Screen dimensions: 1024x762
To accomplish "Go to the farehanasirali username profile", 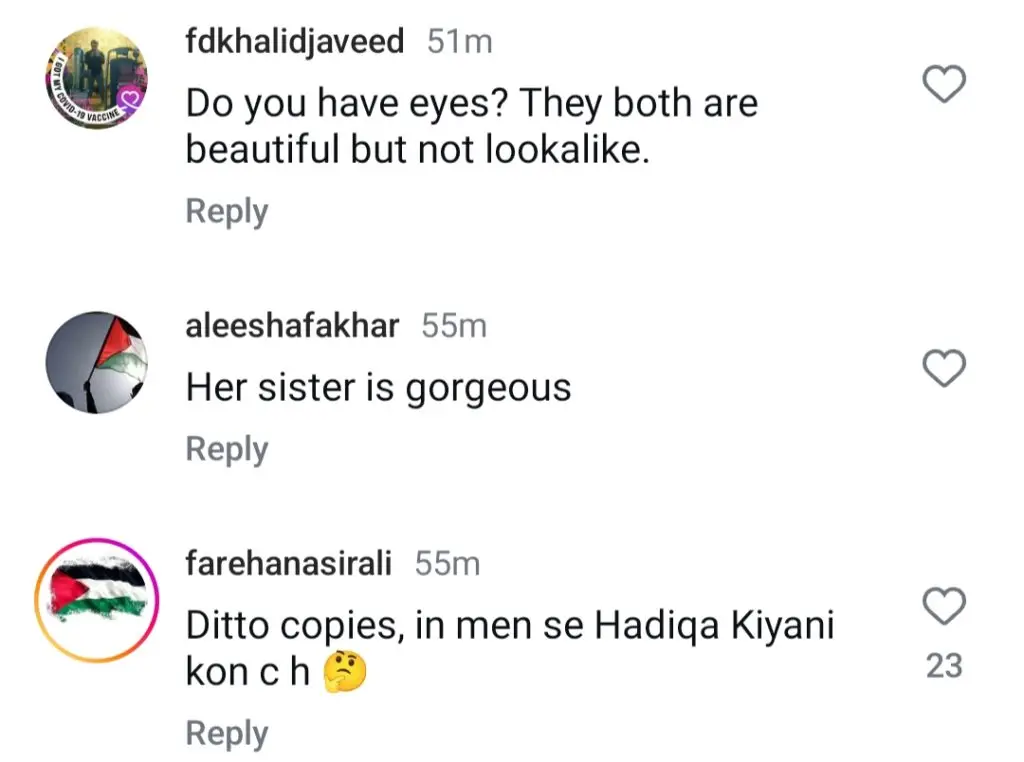I will point(289,563).
